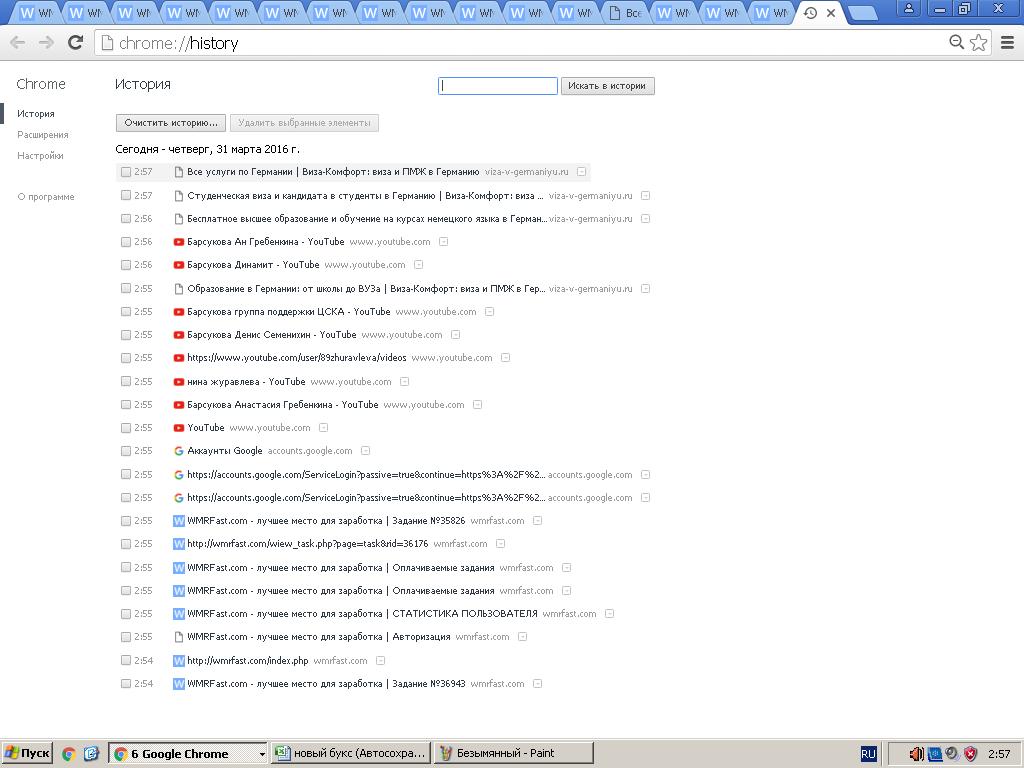Click the page icon of Все услуги по Германии
The image size is (1024, 768).
coord(178,172)
